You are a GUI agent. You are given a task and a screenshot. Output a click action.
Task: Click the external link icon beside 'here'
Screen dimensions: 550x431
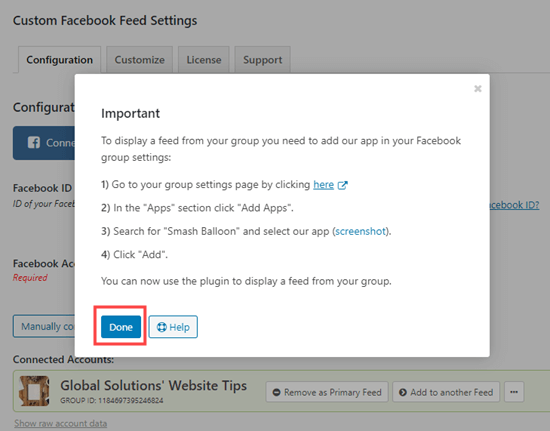point(342,185)
